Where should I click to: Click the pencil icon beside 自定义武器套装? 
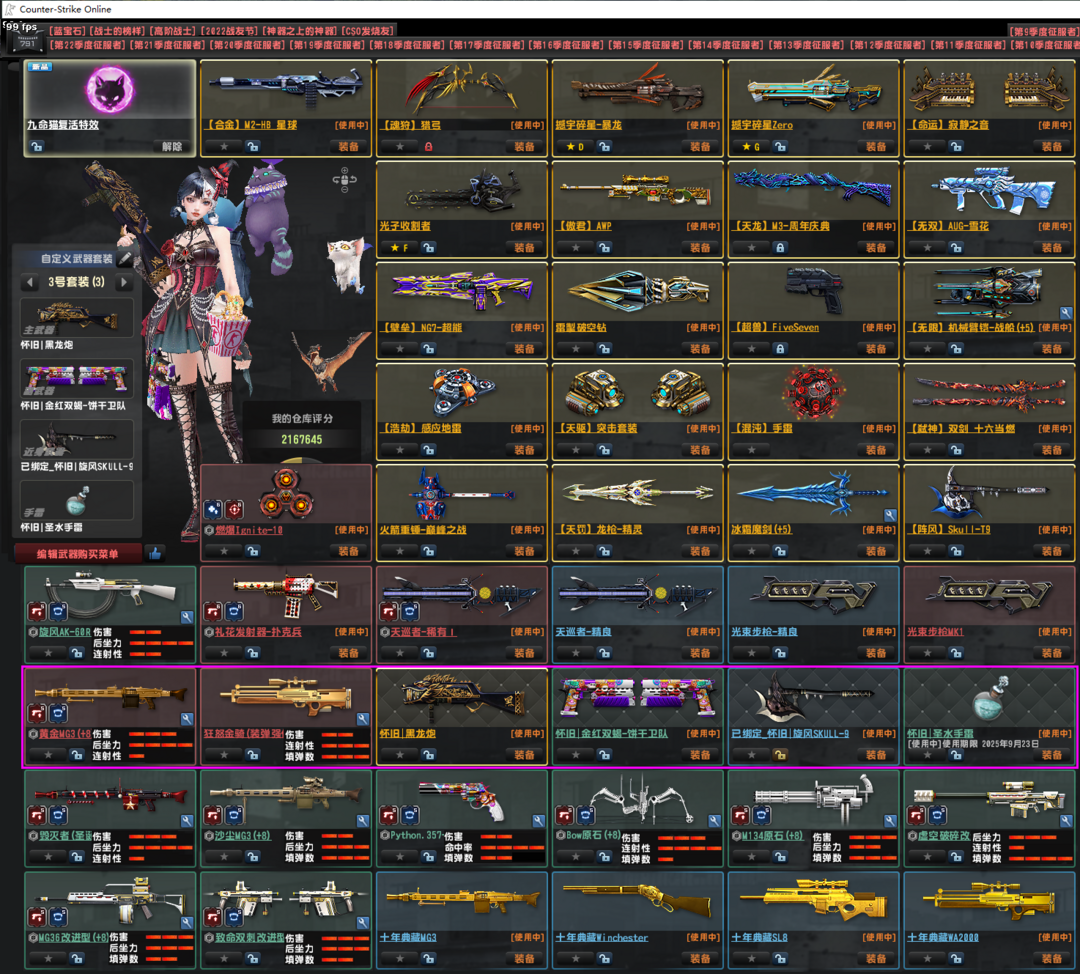(x=125, y=258)
